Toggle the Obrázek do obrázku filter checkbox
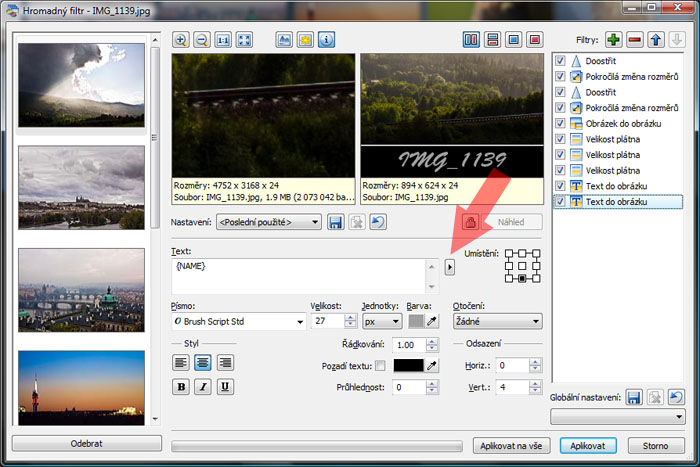700x467 pixels. pos(560,123)
